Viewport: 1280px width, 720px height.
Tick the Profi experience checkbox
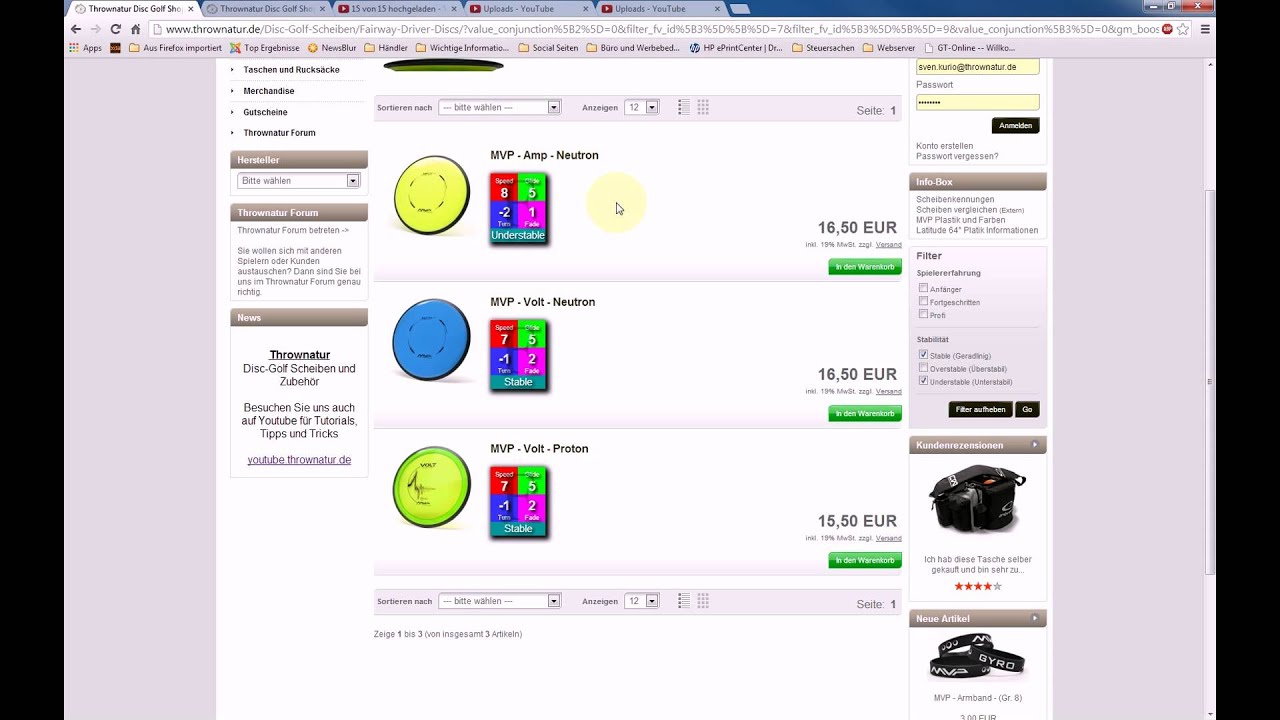click(923, 314)
